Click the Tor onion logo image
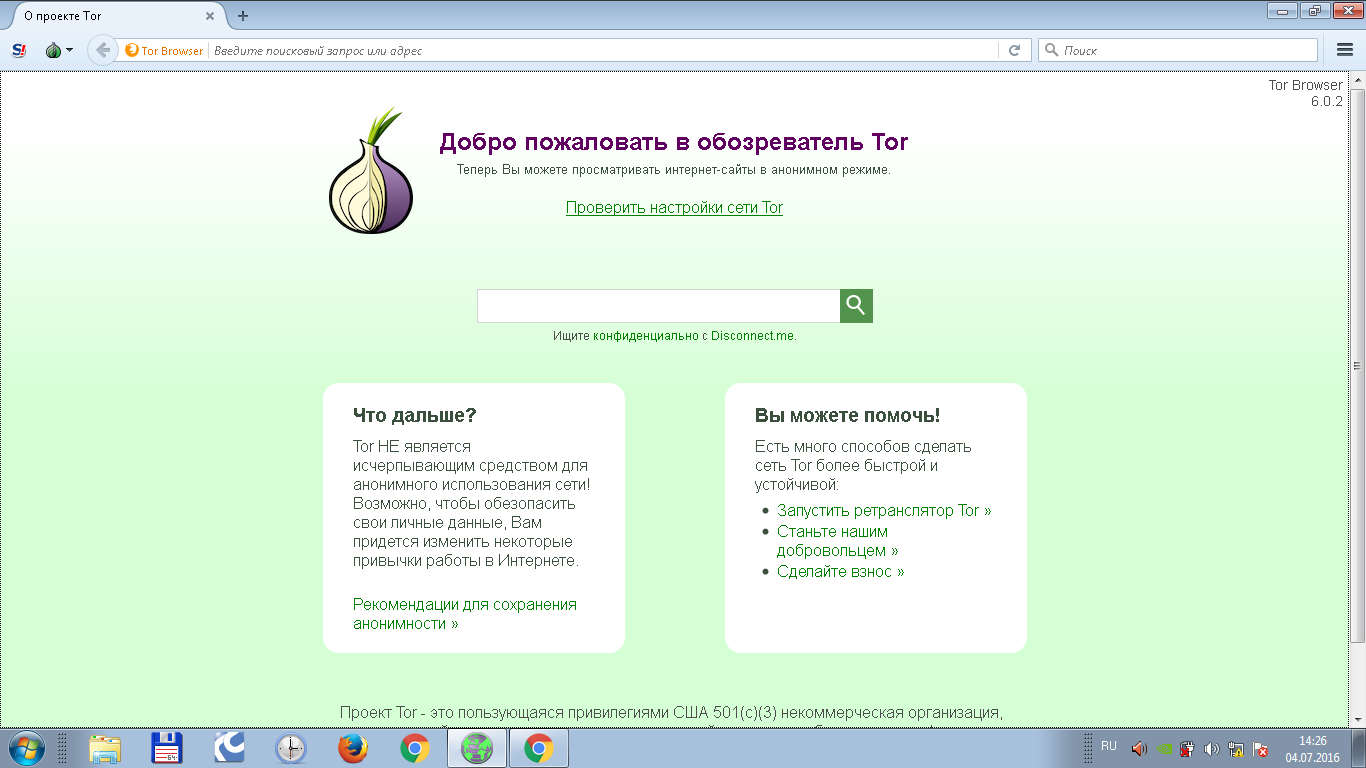Viewport: 1366px width, 768px height. [370, 171]
